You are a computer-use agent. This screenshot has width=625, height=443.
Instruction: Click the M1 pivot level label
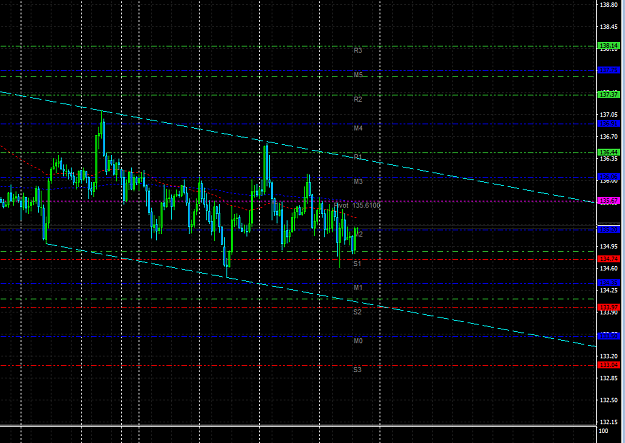click(358, 287)
